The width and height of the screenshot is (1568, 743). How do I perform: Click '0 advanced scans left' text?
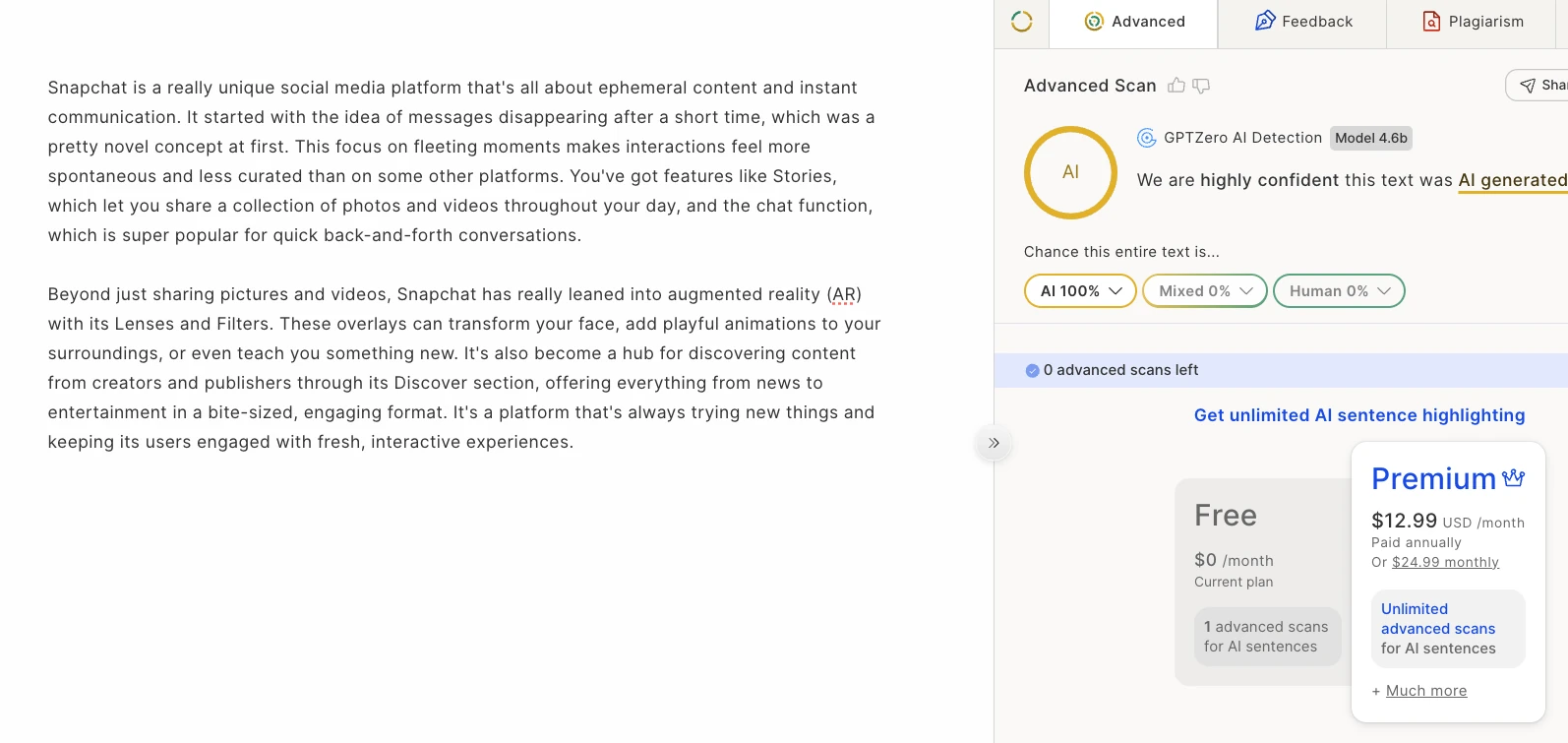coord(1120,370)
